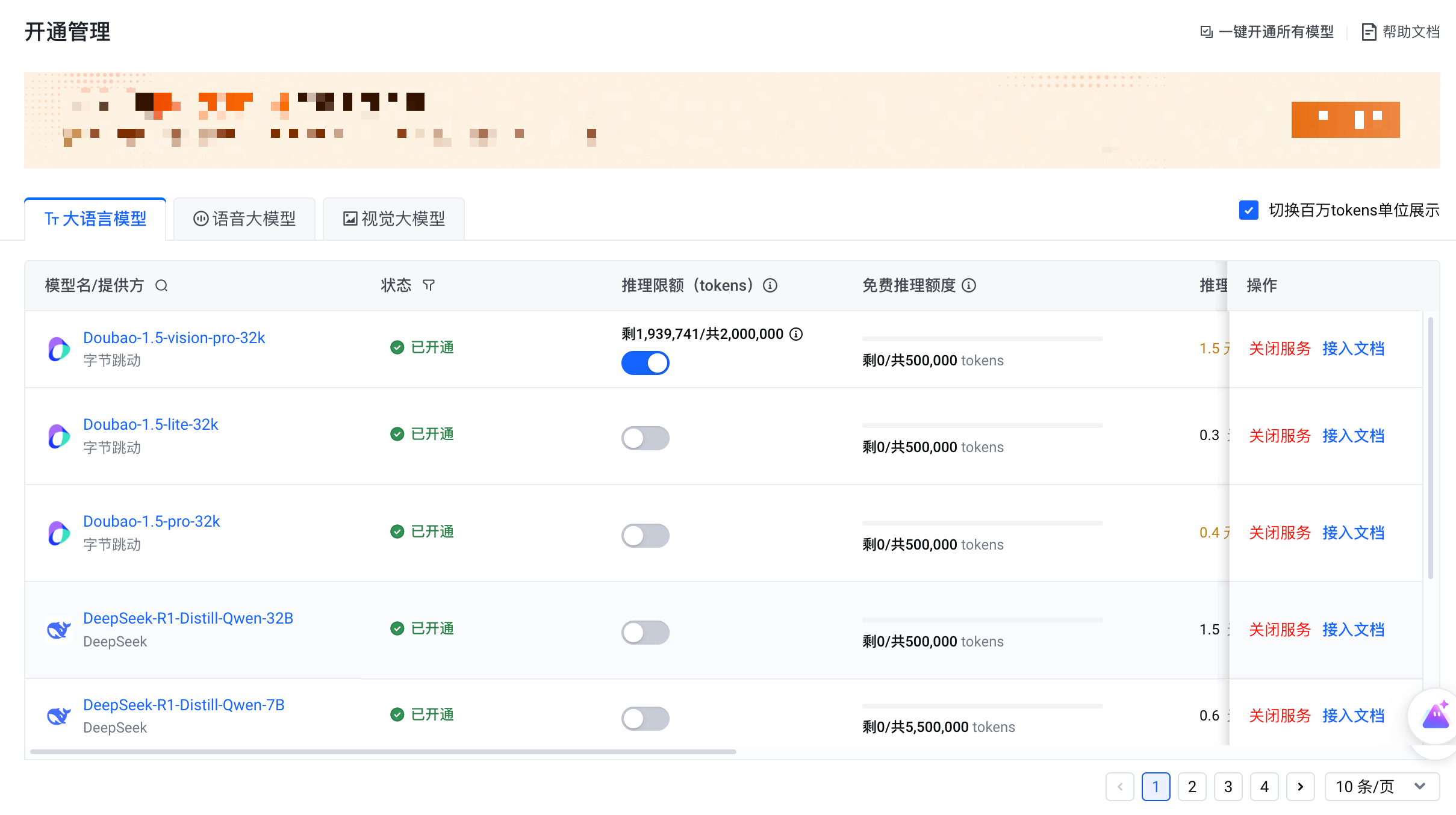Go to next page with right chevron
Image resolution: width=1456 pixels, height=815 pixels.
tap(1300, 787)
